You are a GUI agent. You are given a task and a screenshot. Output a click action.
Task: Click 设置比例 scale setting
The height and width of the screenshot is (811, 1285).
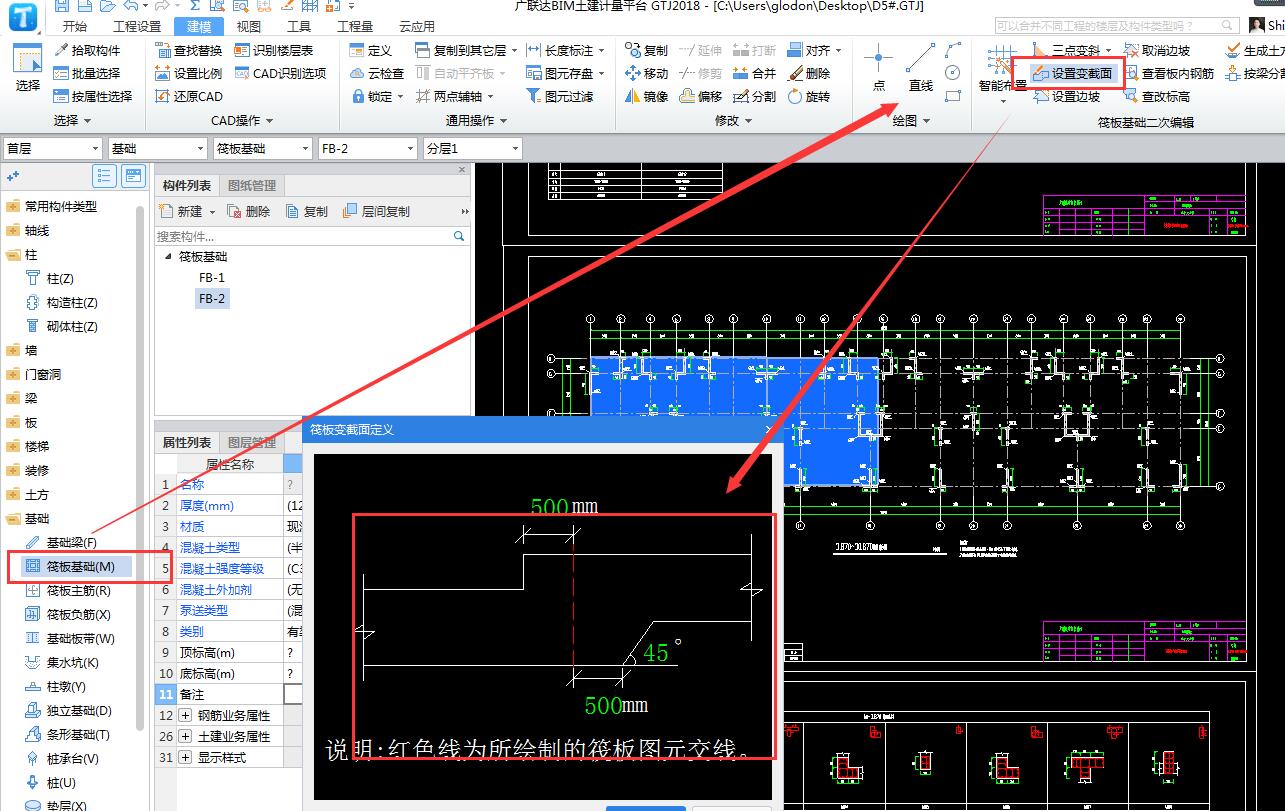point(189,73)
